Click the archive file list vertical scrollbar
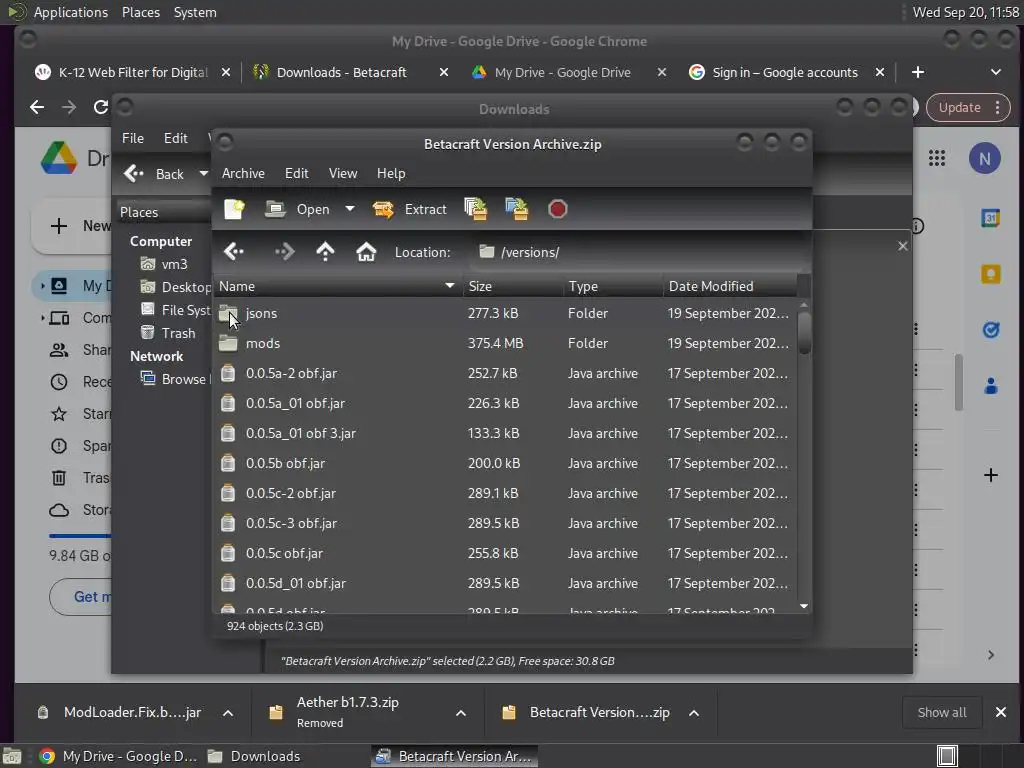 click(804, 333)
